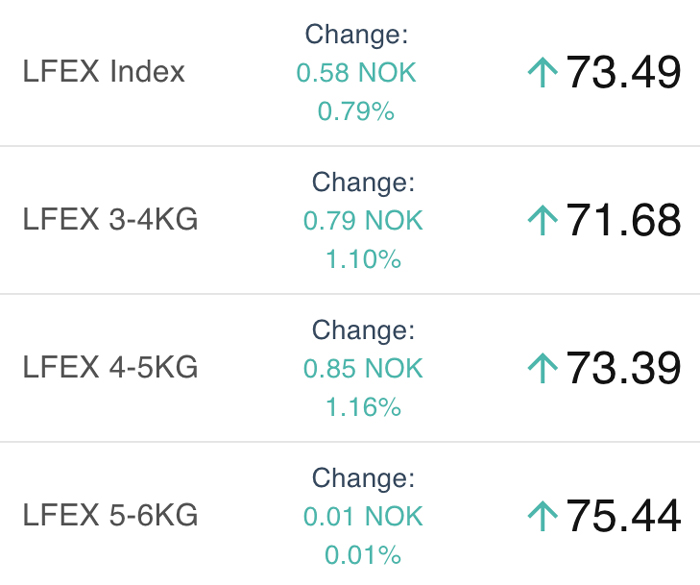This screenshot has width=700, height=585.
Task: Click the 0.58 NOK change value
Action: 356,72
